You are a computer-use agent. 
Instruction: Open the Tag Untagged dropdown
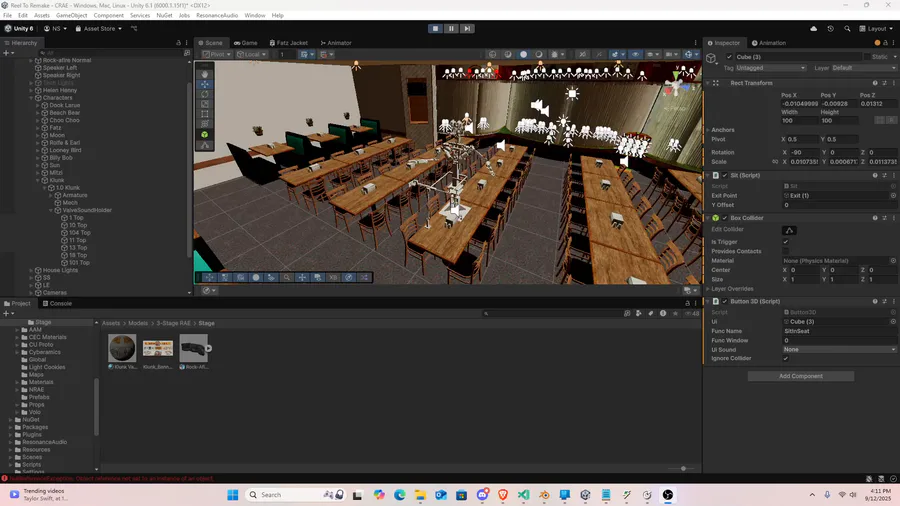tap(770, 68)
